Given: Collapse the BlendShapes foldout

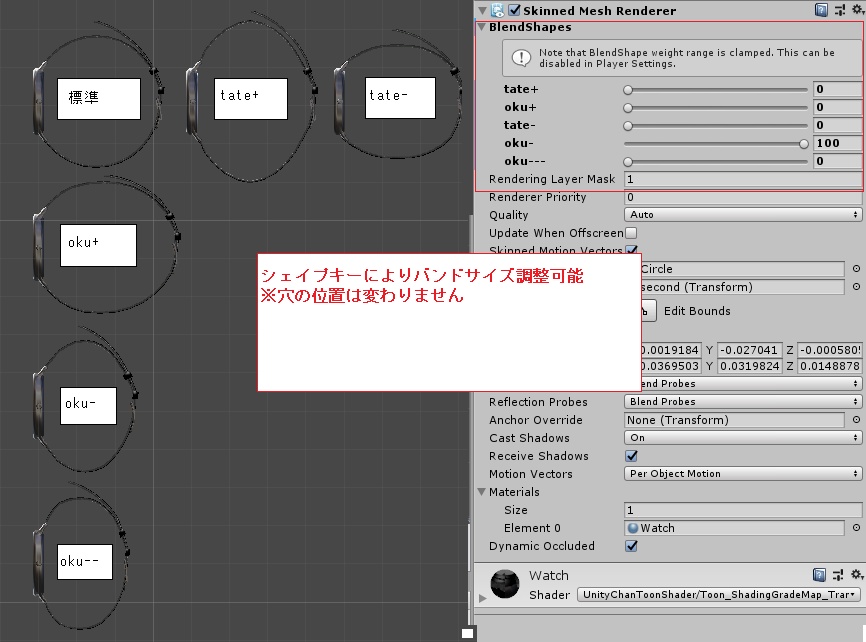Looking at the screenshot, I should pos(482,27).
